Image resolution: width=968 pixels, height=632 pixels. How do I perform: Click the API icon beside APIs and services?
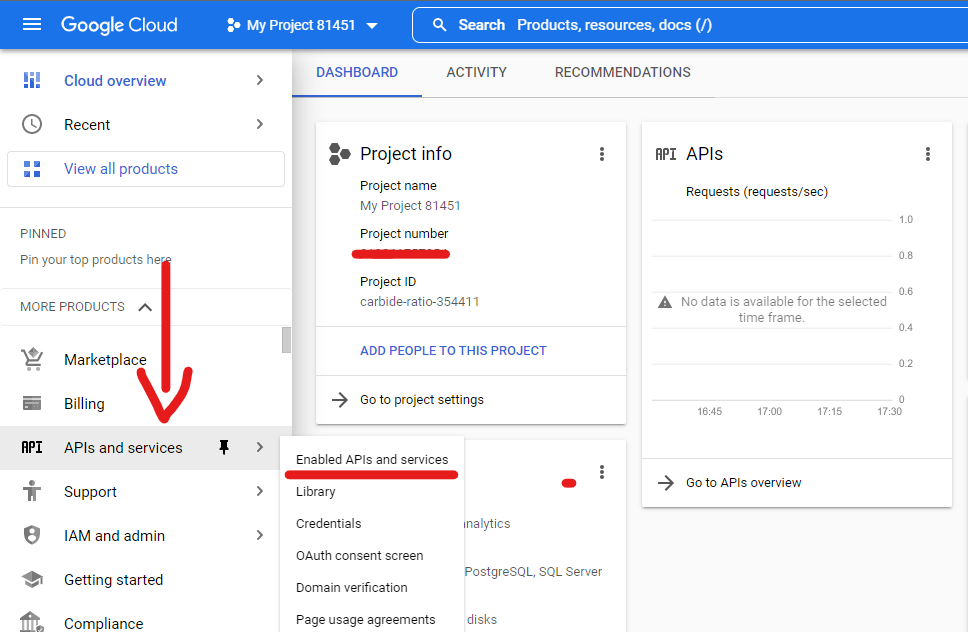32,447
